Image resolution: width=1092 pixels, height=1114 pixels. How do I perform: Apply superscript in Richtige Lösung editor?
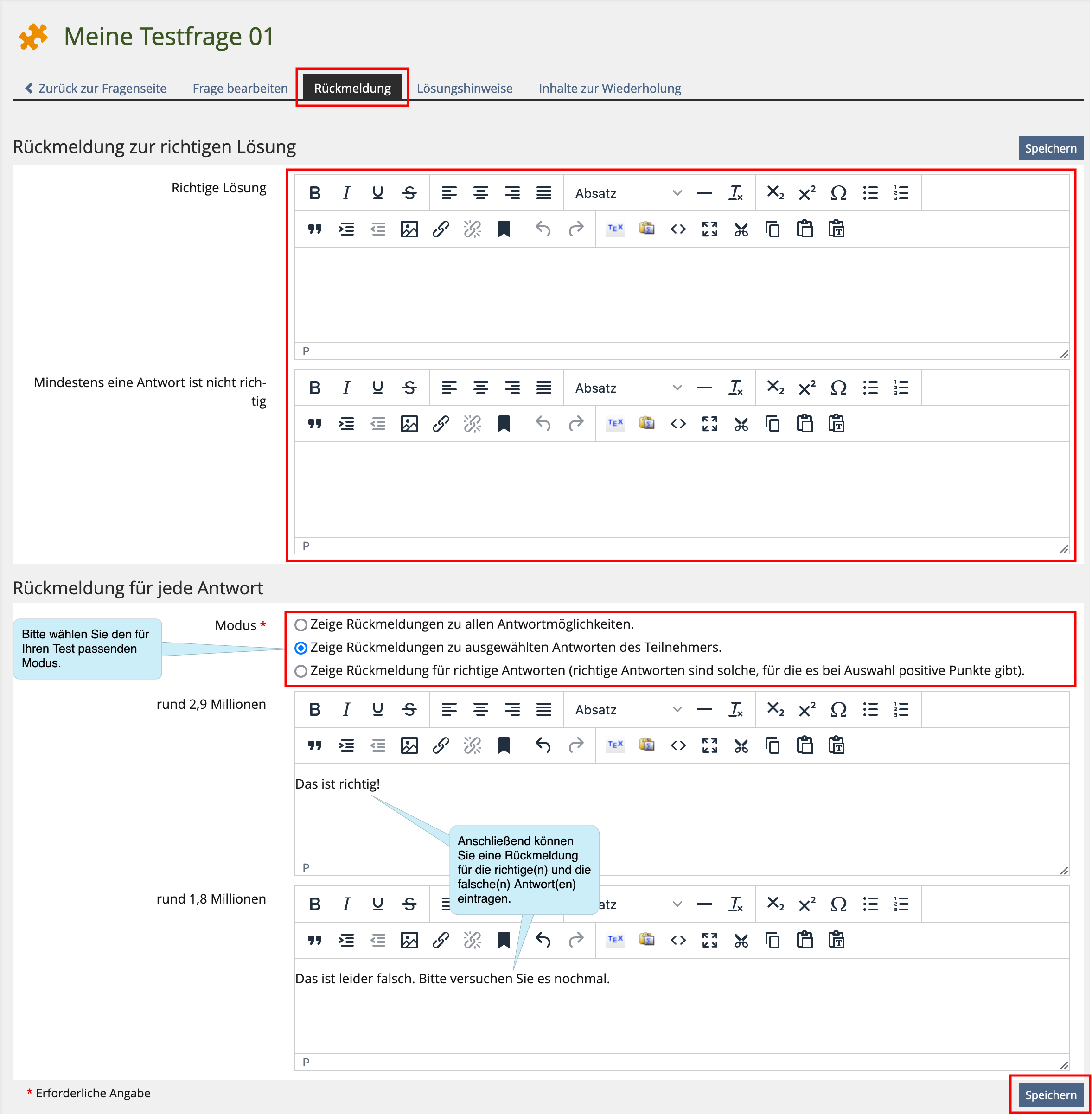pyautogui.click(x=807, y=193)
